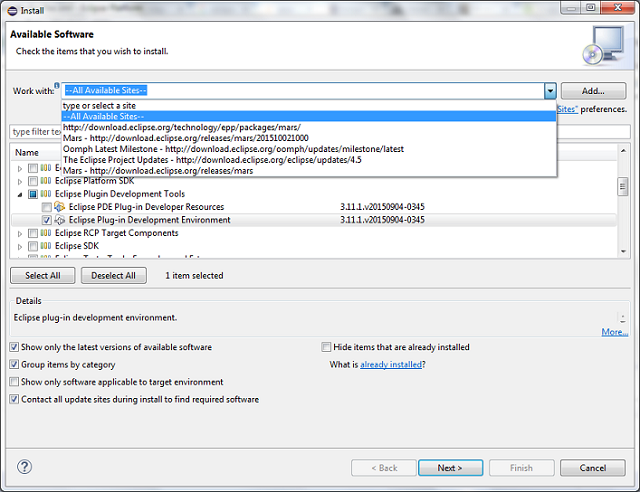Viewport: 640px width, 492px height.
Task: Close the Work with dropdown via its arrow
Action: 550,91
